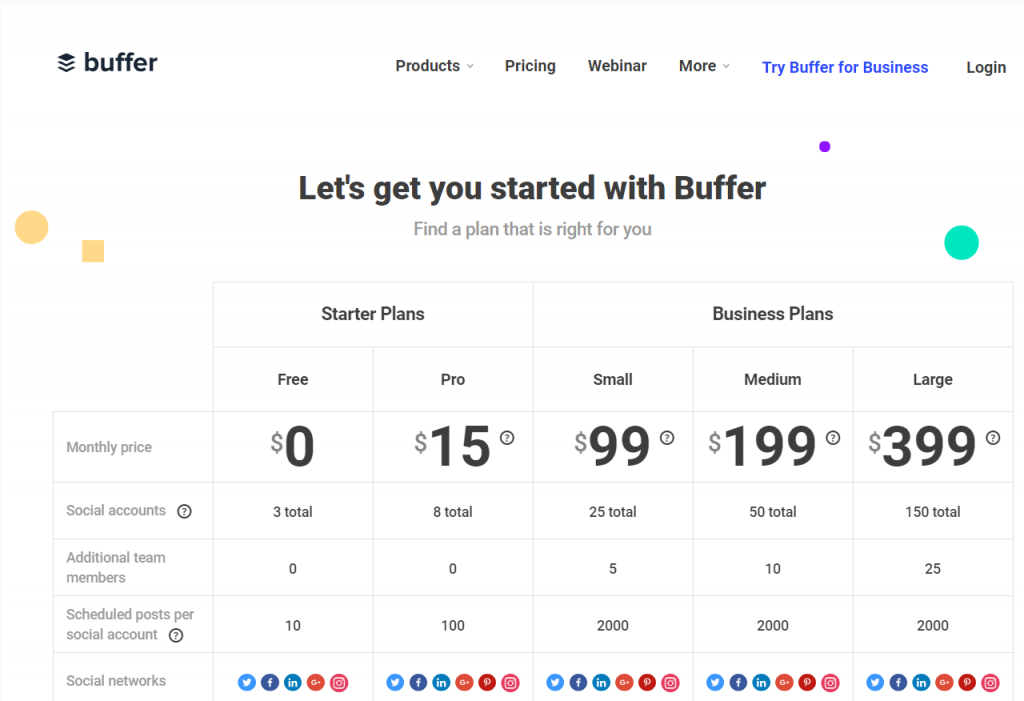Screen dimensions: 1024x701
Task: Open the help tooltip beside the $399 price
Action: [x=993, y=436]
